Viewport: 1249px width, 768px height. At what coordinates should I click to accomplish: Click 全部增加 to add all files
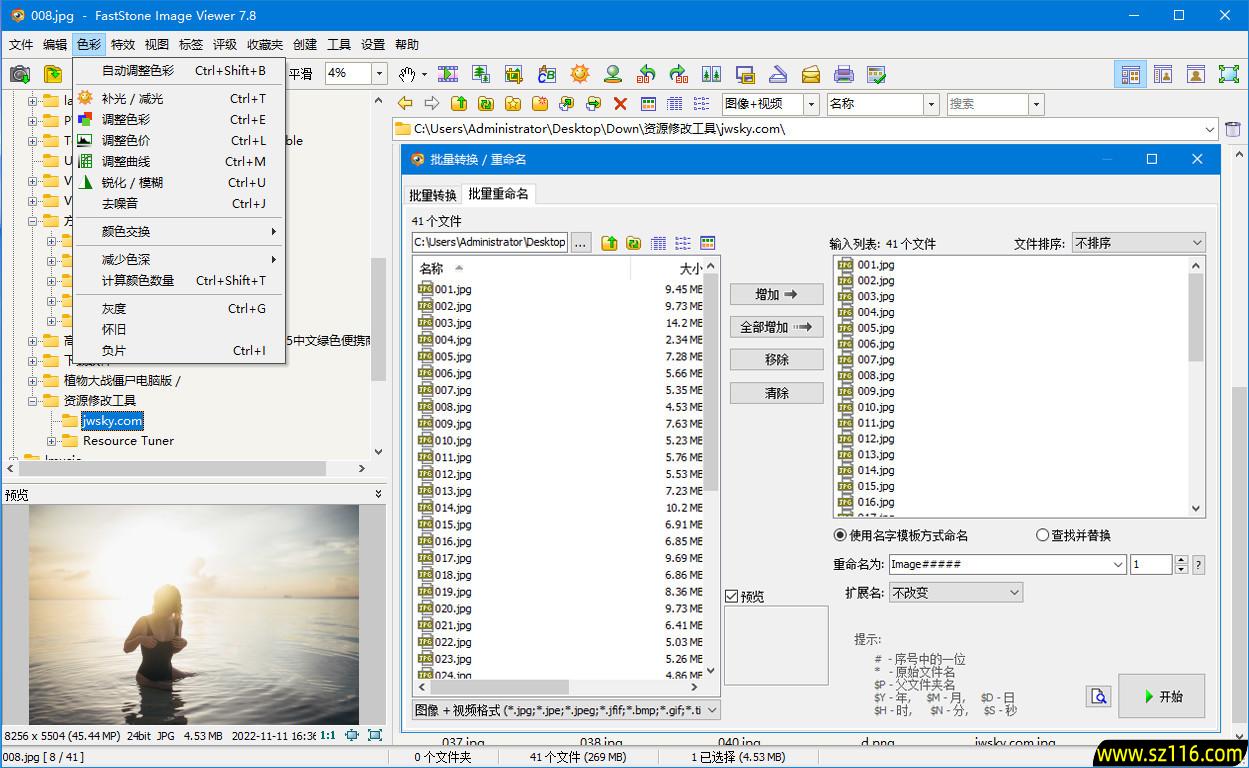tap(776, 326)
